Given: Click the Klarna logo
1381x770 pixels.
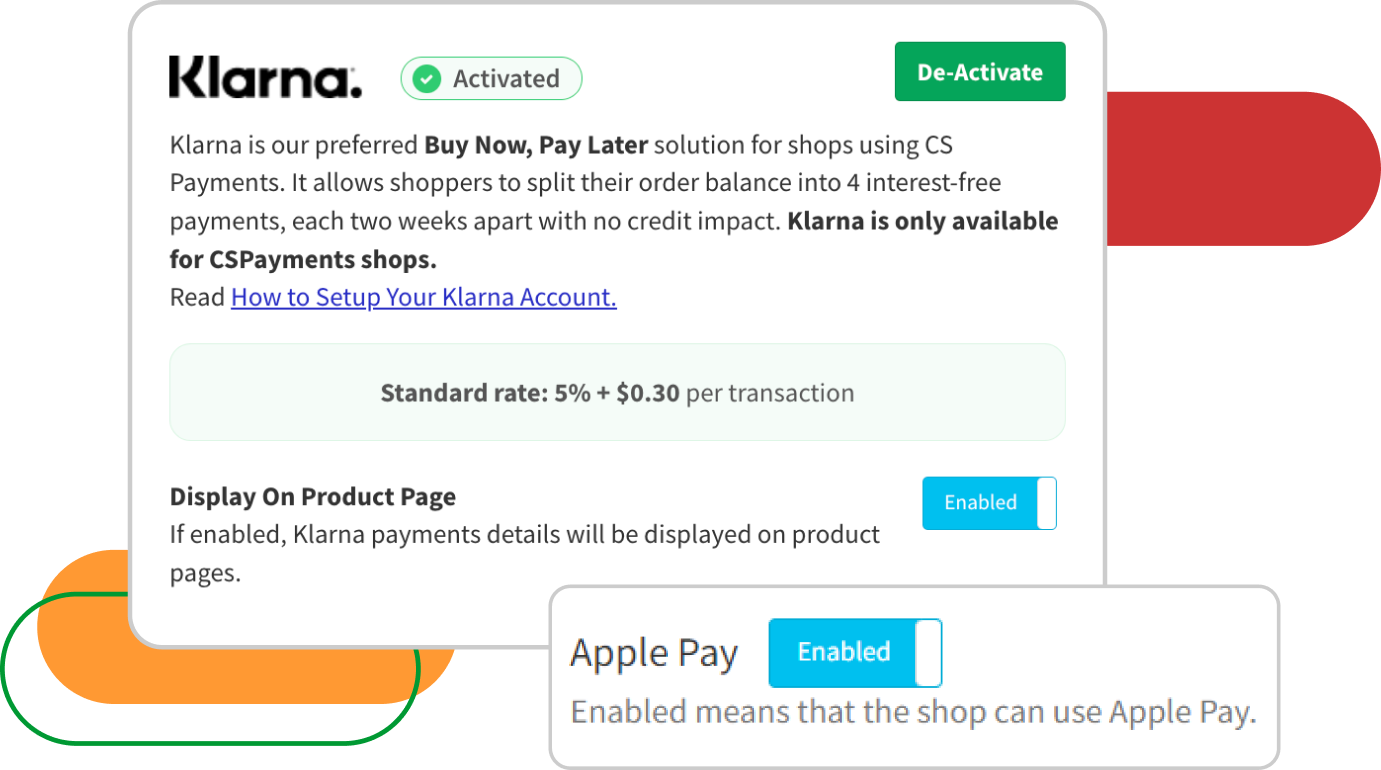Looking at the screenshot, I should (x=265, y=78).
